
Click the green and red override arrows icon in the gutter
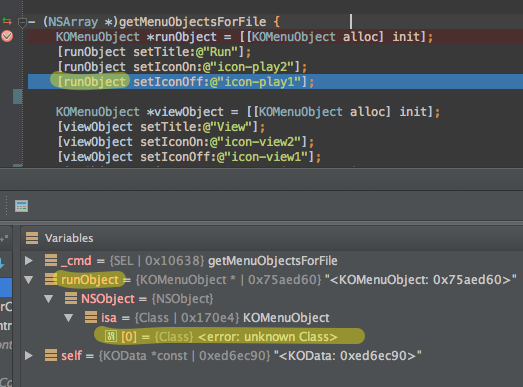7,21
